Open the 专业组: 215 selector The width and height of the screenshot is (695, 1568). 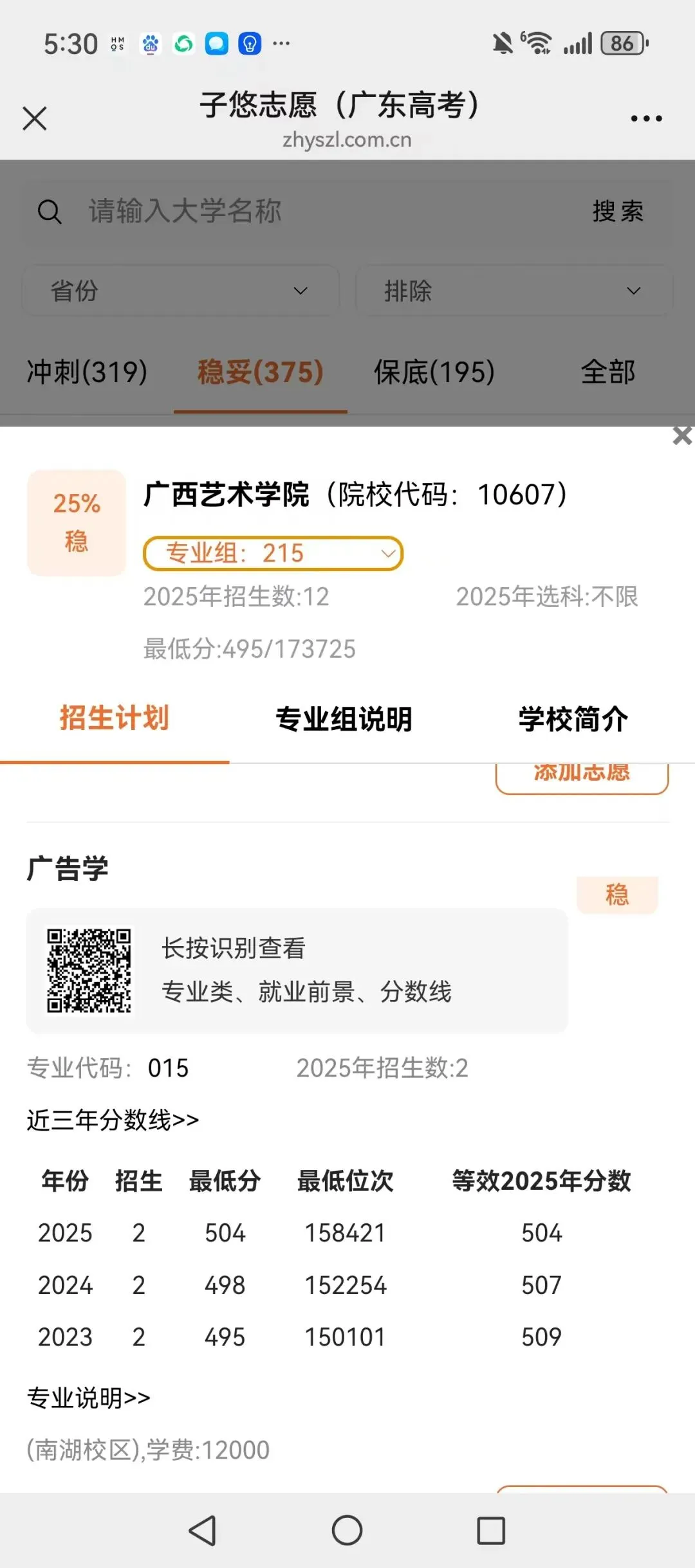[273, 553]
